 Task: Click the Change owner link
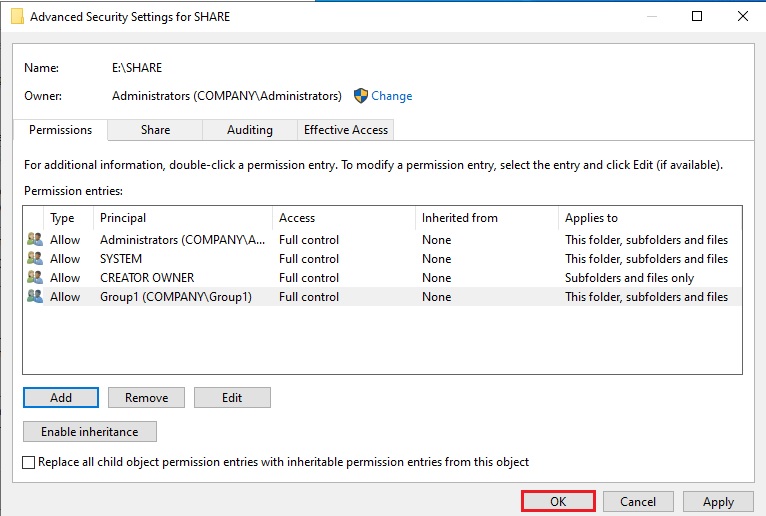391,96
